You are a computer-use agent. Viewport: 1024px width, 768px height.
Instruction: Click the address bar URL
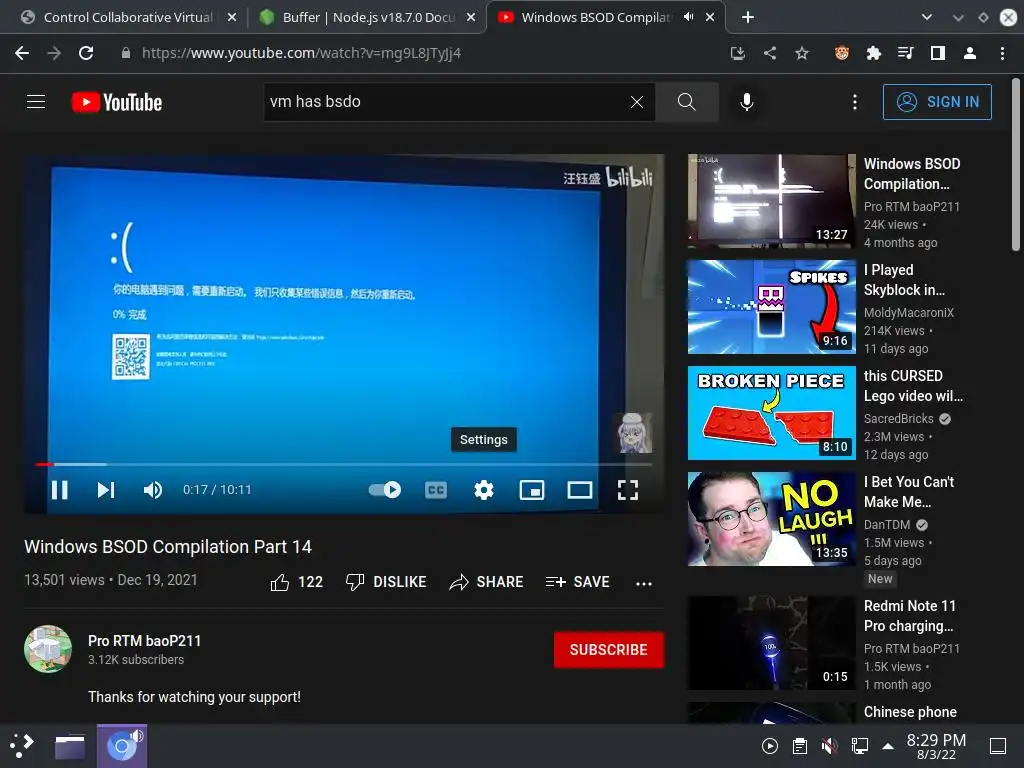pos(301,53)
